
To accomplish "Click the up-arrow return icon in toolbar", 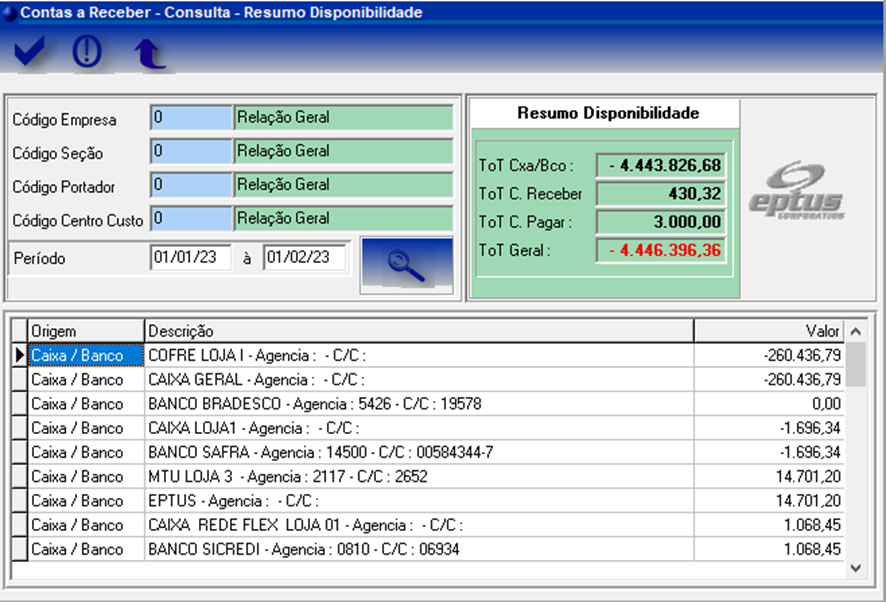I will pos(150,53).
